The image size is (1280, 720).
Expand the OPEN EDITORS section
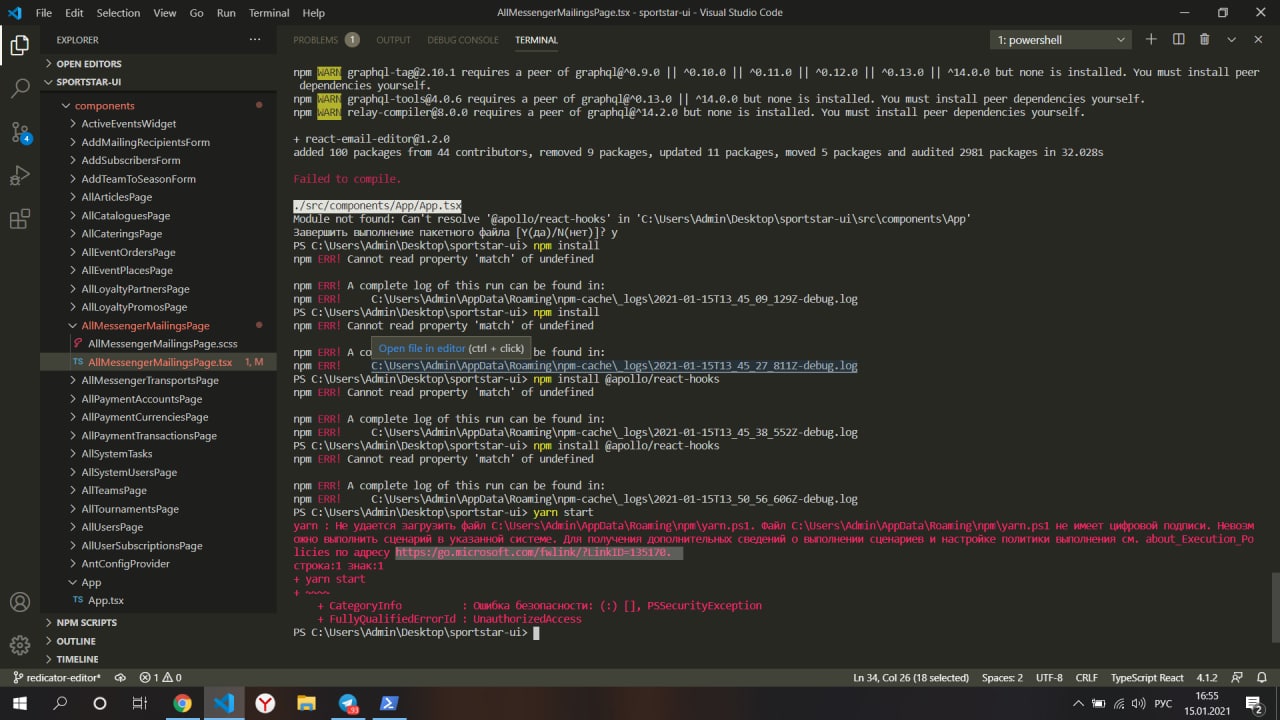89,63
